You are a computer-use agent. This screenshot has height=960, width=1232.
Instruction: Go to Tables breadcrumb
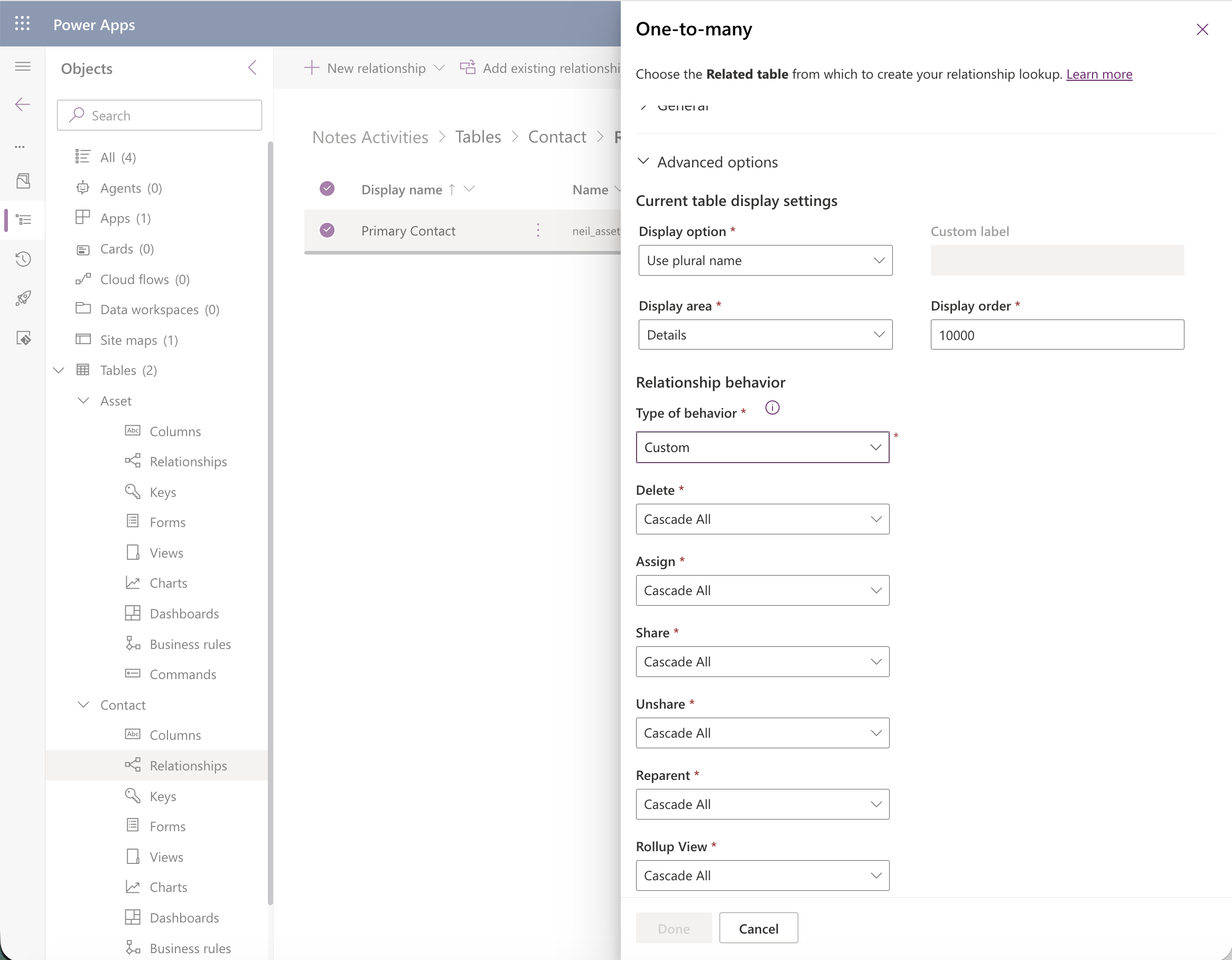click(x=478, y=137)
